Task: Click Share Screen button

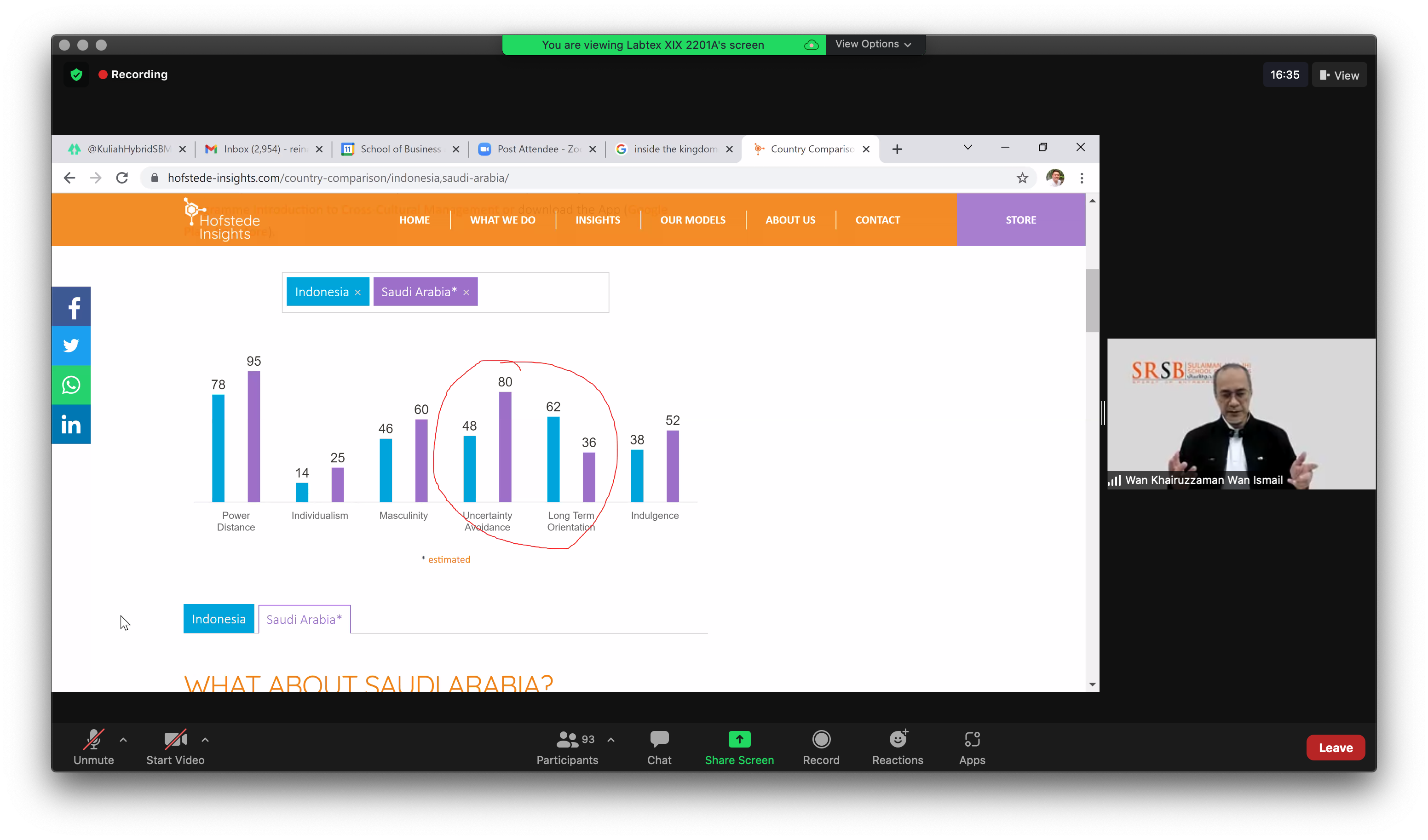Action: 739,748
